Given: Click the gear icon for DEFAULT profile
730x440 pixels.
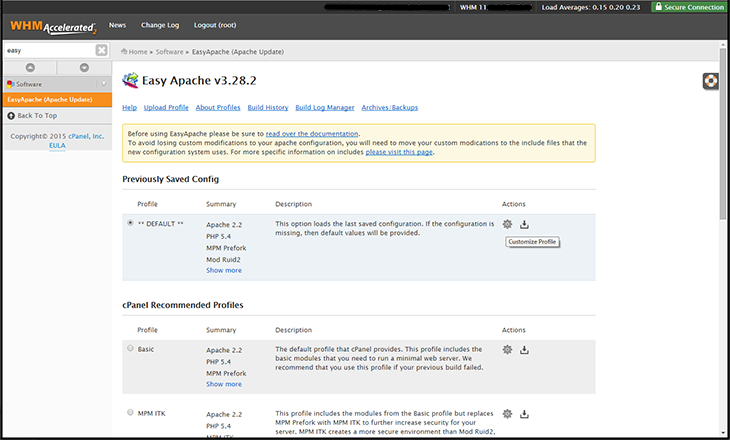Looking at the screenshot, I should (507, 224).
